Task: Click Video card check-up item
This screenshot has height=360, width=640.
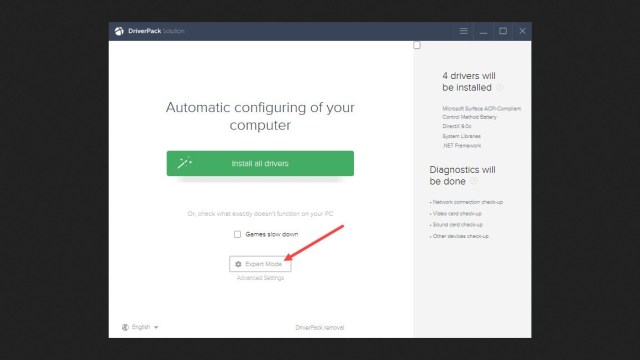Action: pyautogui.click(x=456, y=213)
